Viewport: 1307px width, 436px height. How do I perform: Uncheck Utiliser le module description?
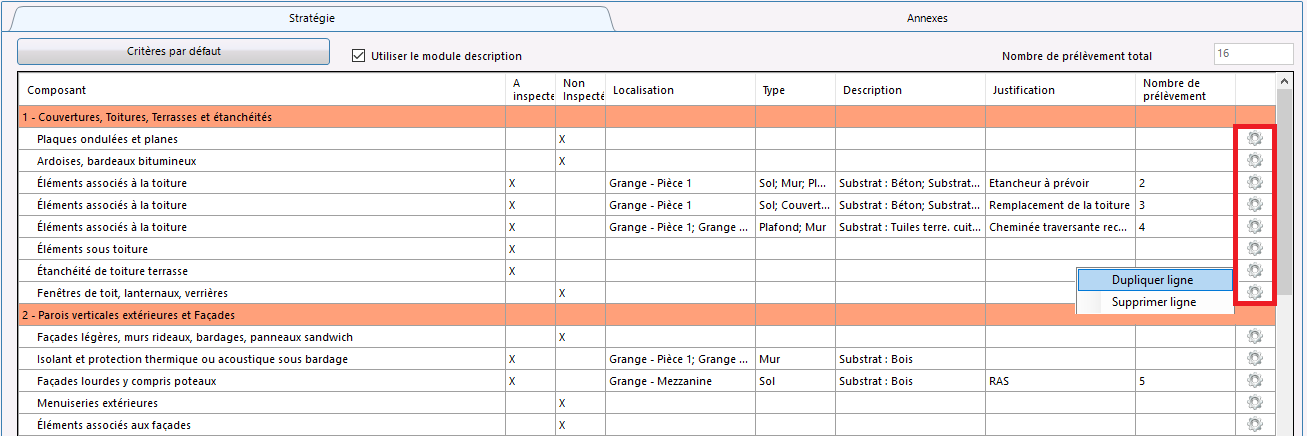(359, 56)
